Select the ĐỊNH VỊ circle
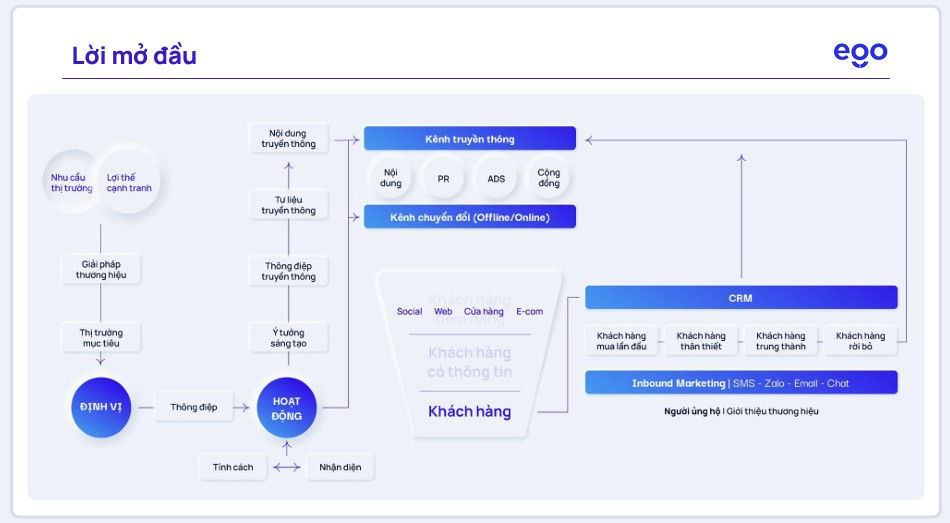This screenshot has height=523, width=950. pyautogui.click(x=100, y=407)
